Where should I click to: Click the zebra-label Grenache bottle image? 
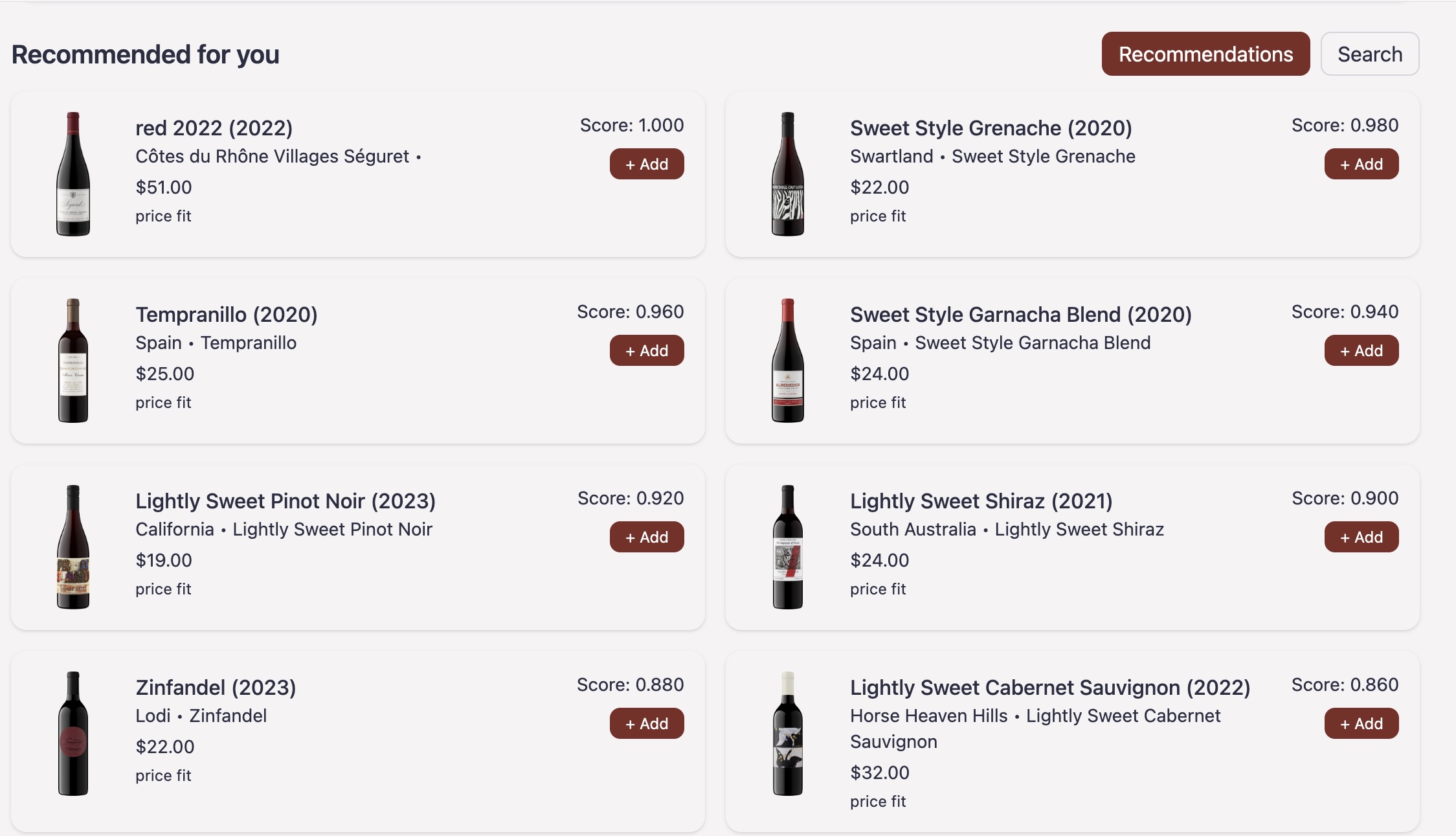point(788,174)
